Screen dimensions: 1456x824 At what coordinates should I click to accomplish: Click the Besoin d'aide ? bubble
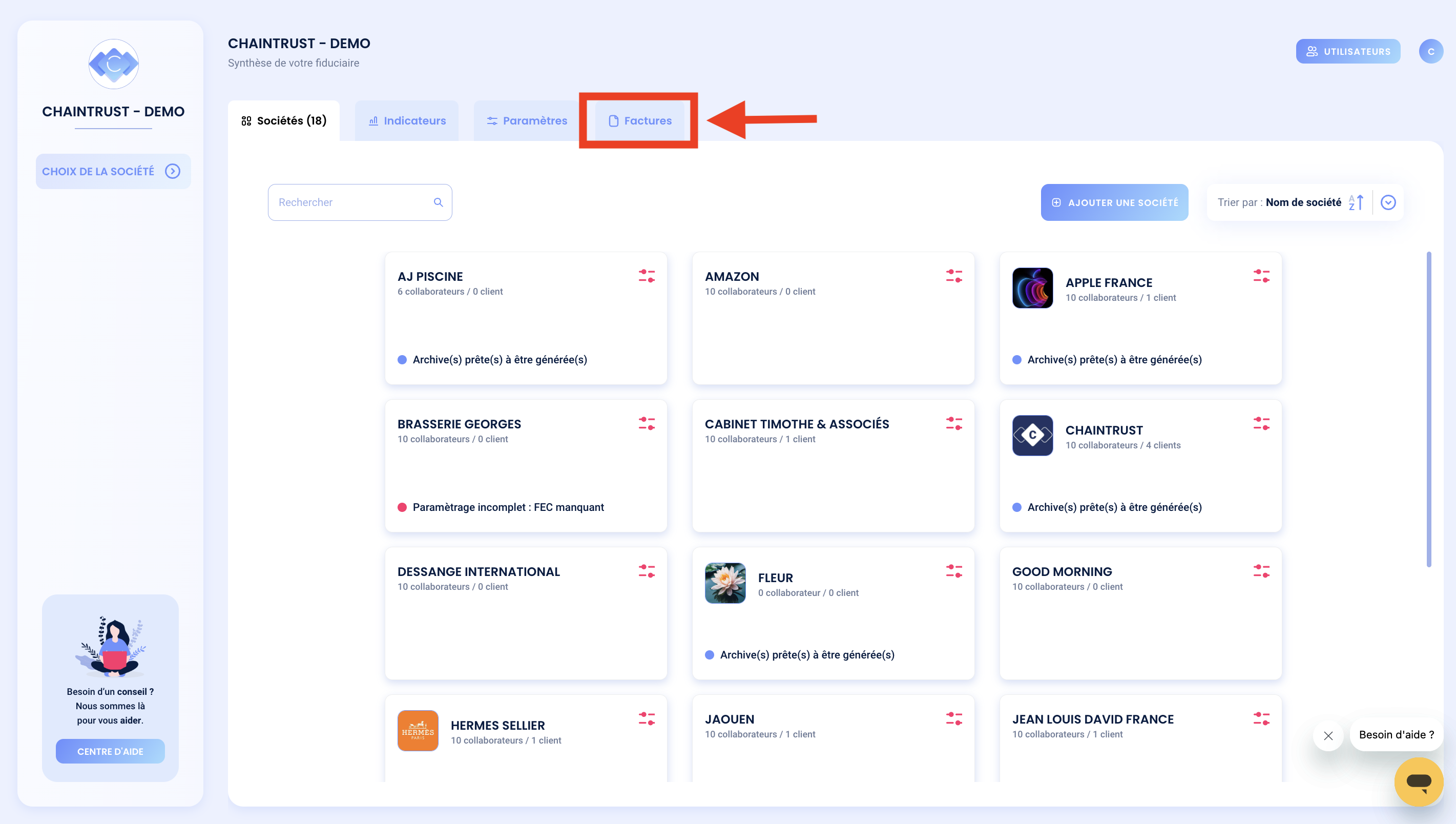[x=1396, y=735]
